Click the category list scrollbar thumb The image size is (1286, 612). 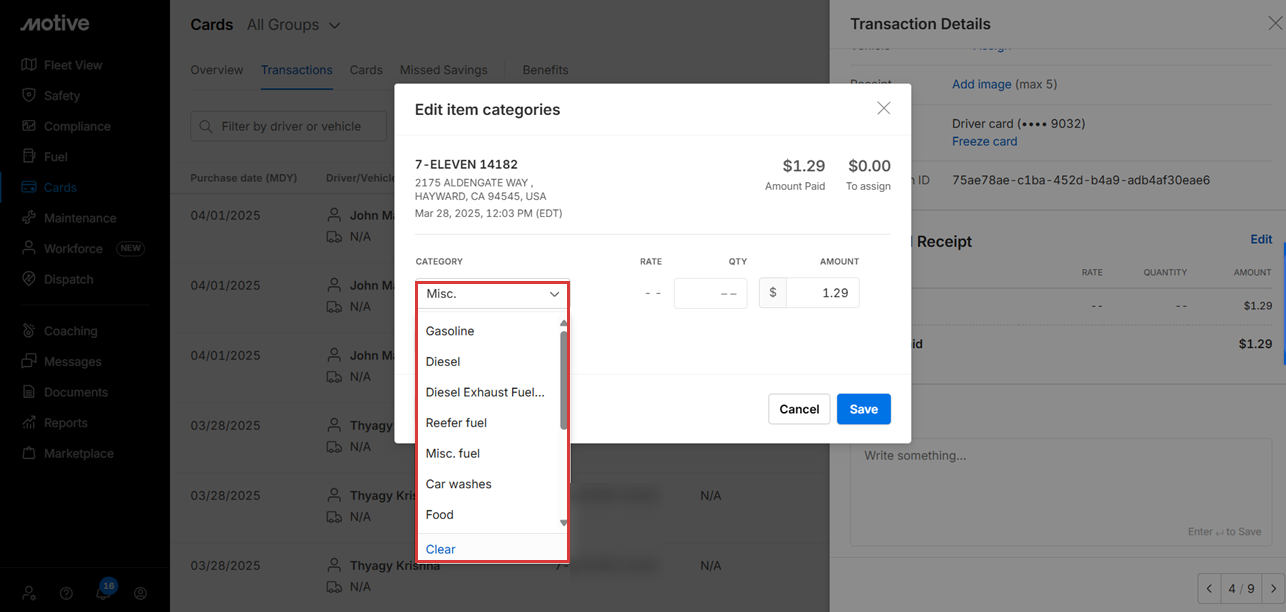click(x=564, y=380)
